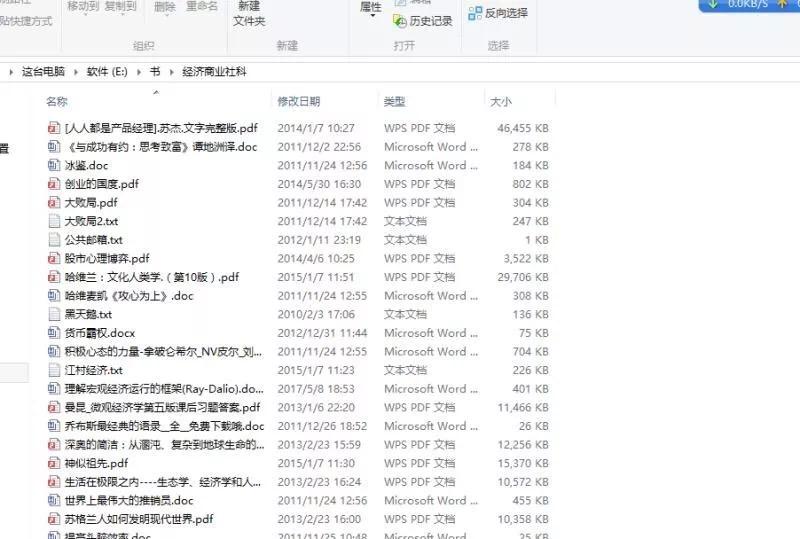Image resolution: width=800 pixels, height=539 pixels.
Task: Select the Word icon of 冰鉴.doc
Action: pos(54,165)
